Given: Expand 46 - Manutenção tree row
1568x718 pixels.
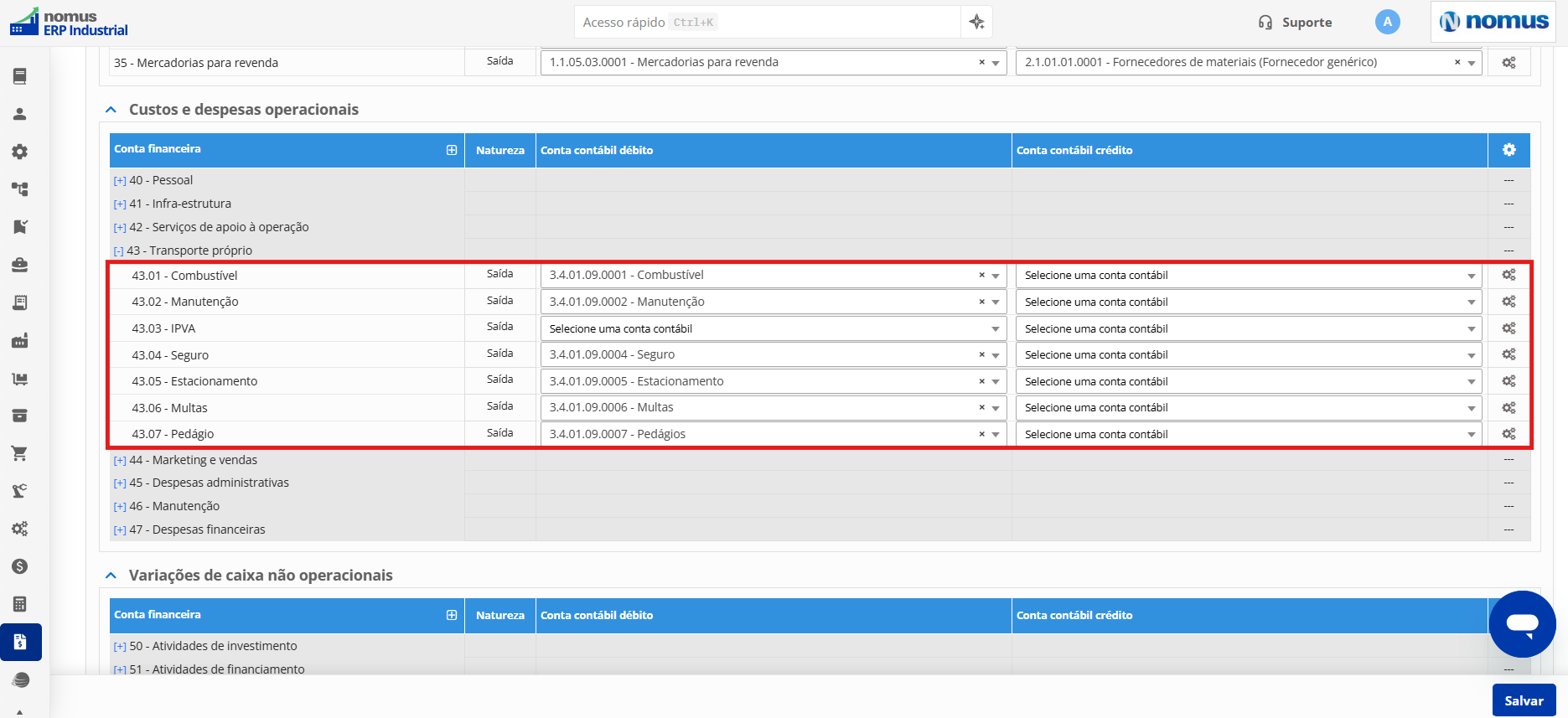Looking at the screenshot, I should coord(120,507).
